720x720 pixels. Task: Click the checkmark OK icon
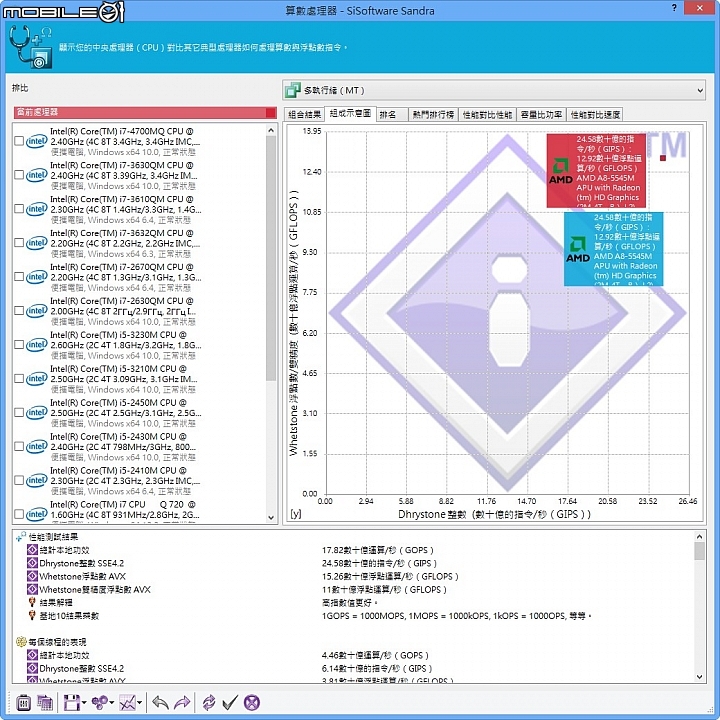[230, 703]
